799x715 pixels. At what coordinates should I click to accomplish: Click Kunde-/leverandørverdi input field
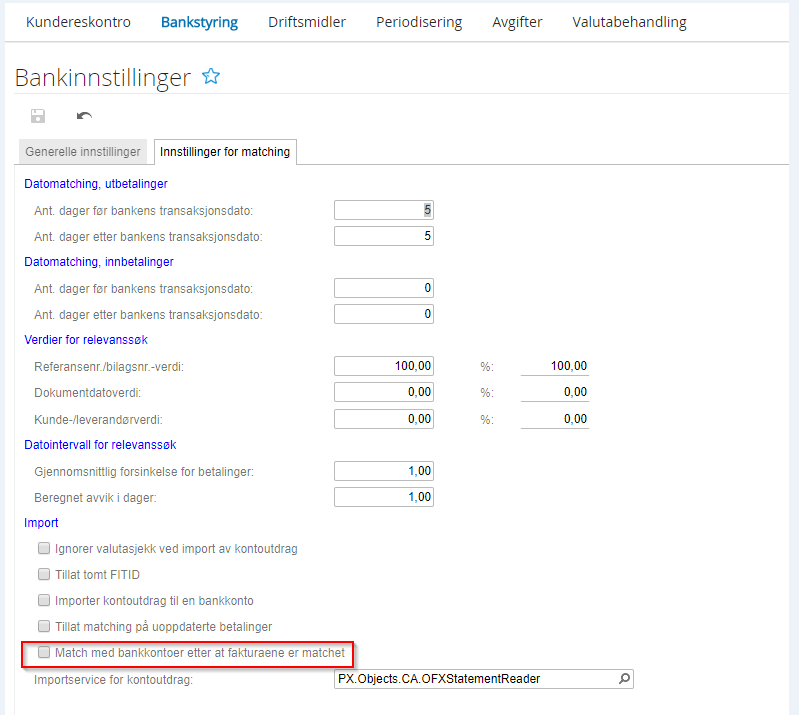click(384, 419)
